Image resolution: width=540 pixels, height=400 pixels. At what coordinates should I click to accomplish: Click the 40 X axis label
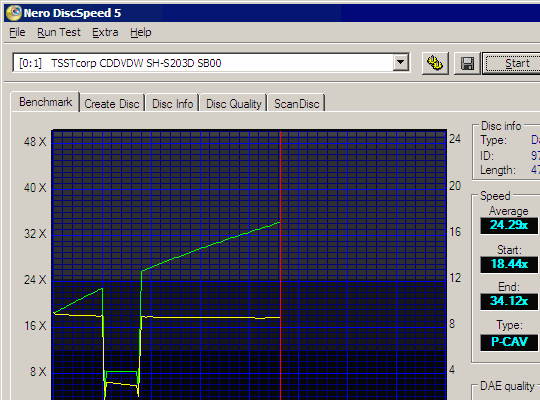tap(35, 188)
